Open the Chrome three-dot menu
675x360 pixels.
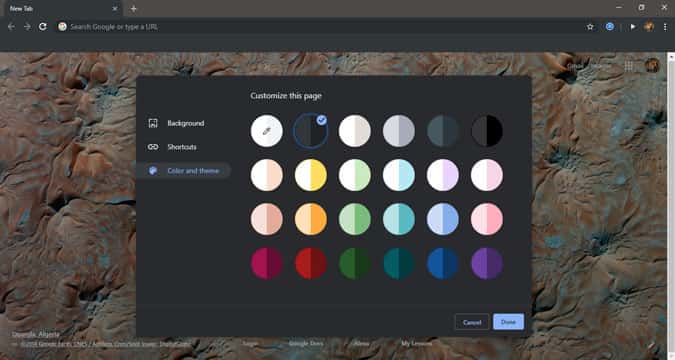[665, 27]
